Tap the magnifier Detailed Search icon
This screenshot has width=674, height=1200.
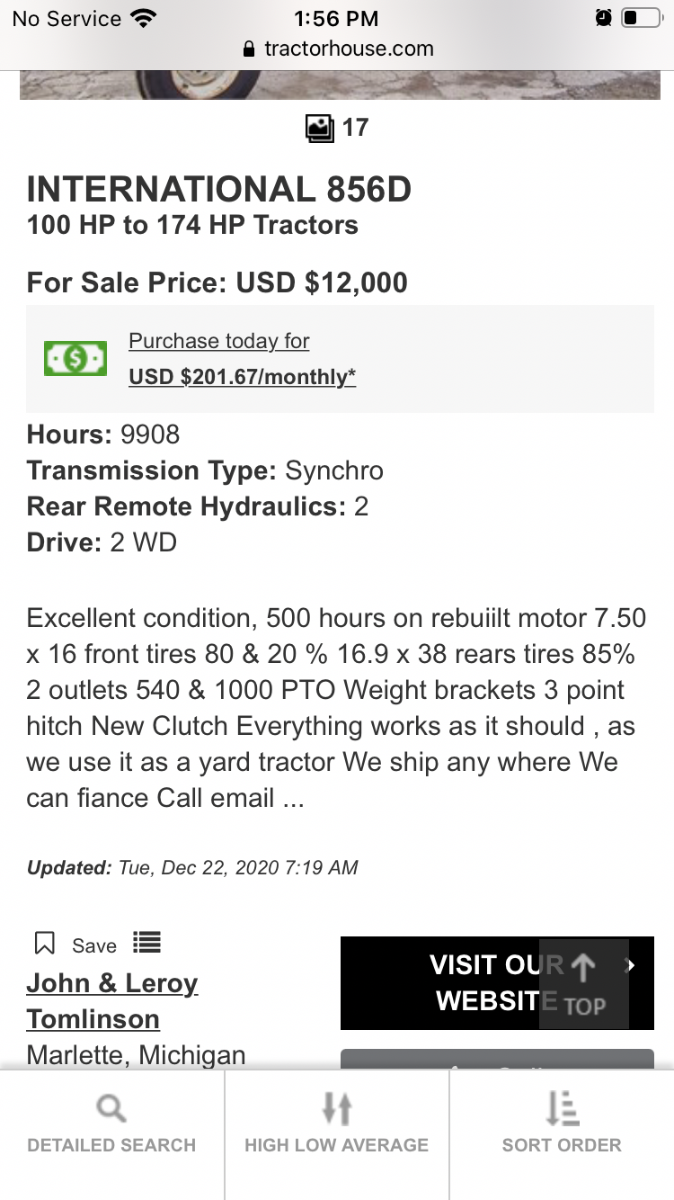pyautogui.click(x=111, y=1108)
